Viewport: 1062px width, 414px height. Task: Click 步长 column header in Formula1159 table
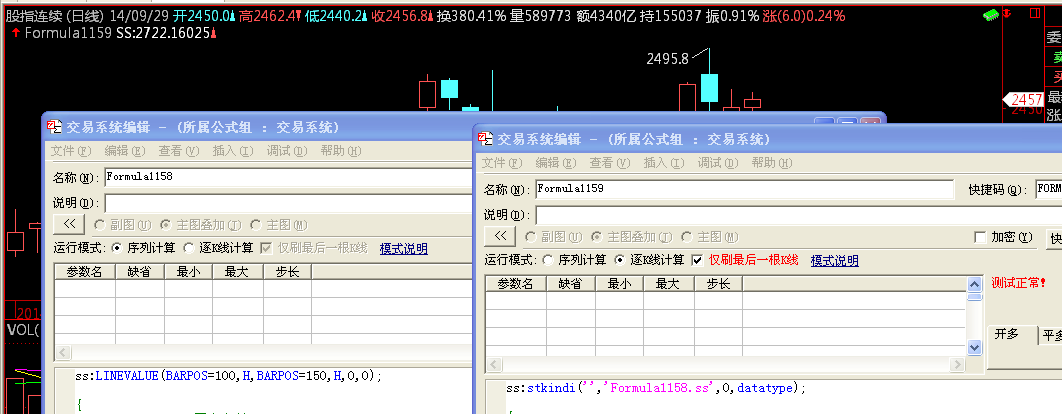[x=719, y=284]
